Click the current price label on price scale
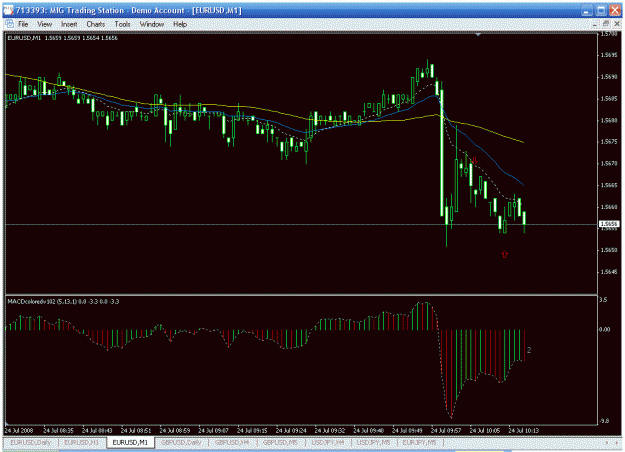This screenshot has height=452, width=625. click(x=609, y=224)
